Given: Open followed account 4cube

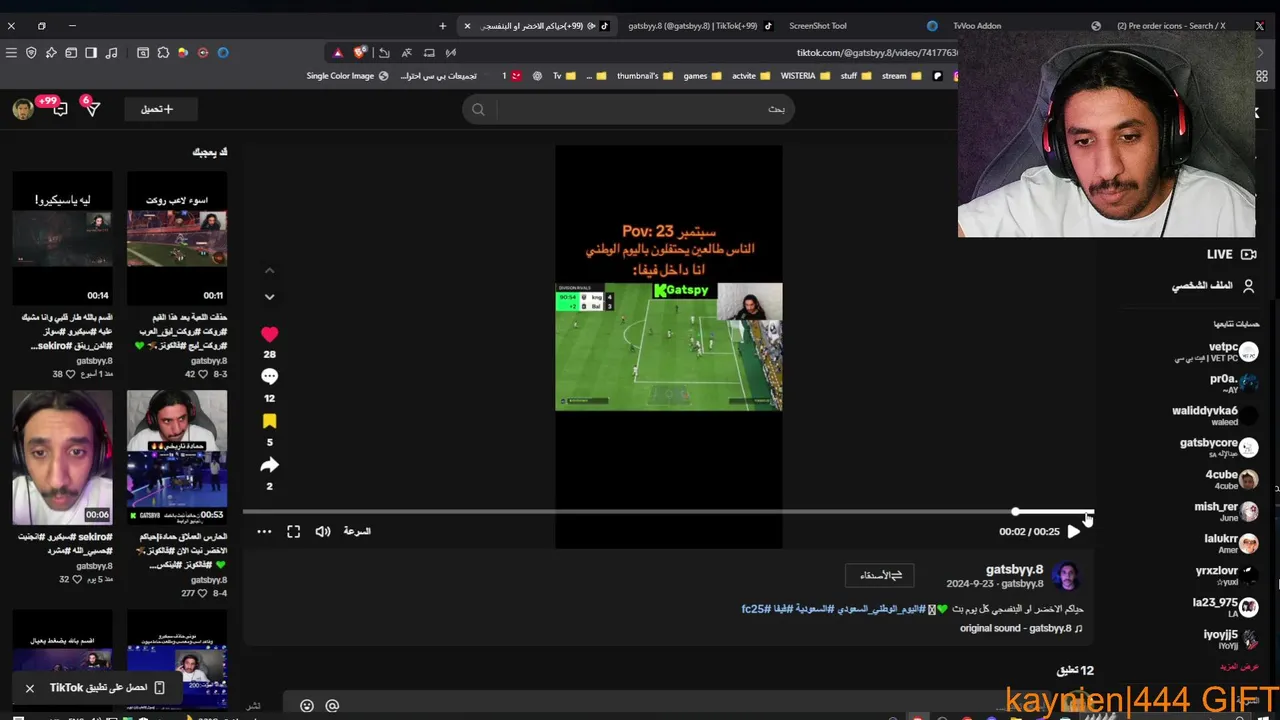Looking at the screenshot, I should click(x=1231, y=480).
